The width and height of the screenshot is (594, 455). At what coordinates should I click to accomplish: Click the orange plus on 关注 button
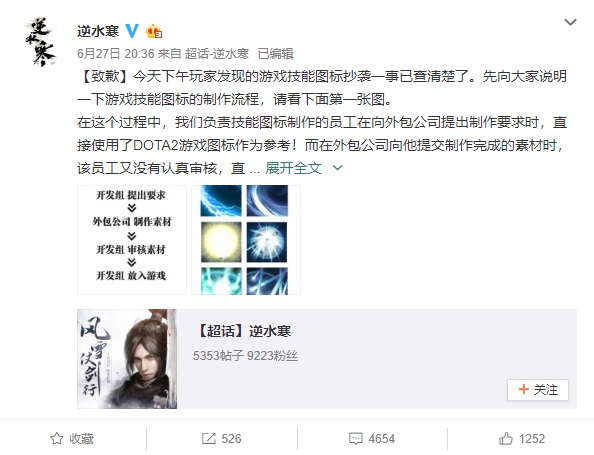[524, 389]
